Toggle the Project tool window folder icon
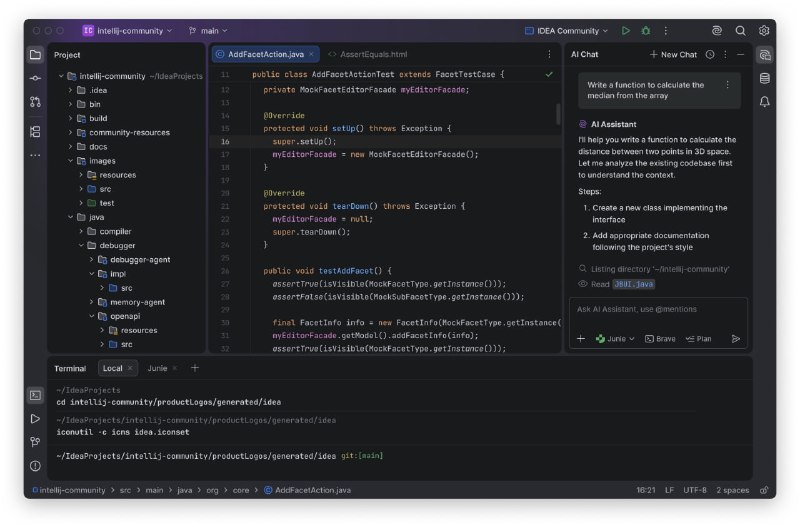Viewport: 800px width, 527px height. [x=35, y=55]
